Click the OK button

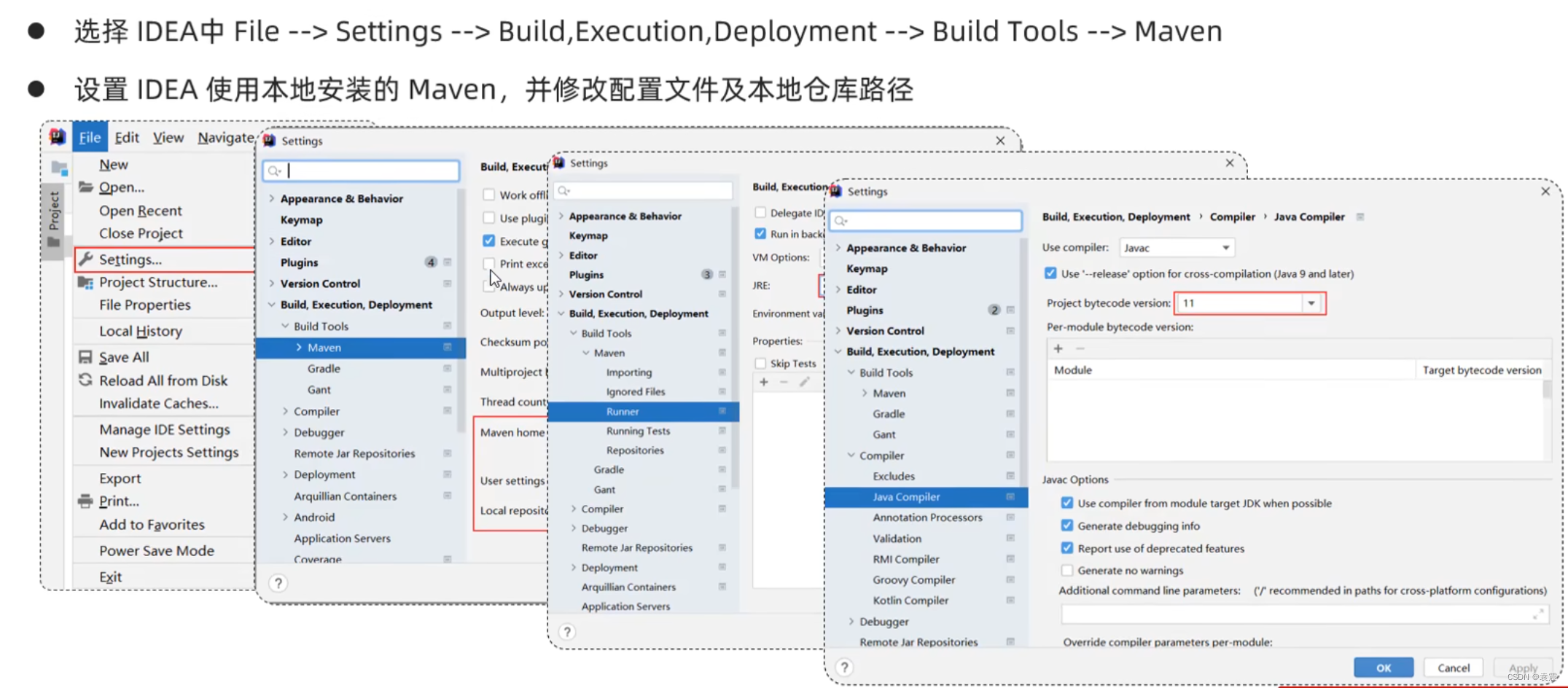click(1383, 667)
